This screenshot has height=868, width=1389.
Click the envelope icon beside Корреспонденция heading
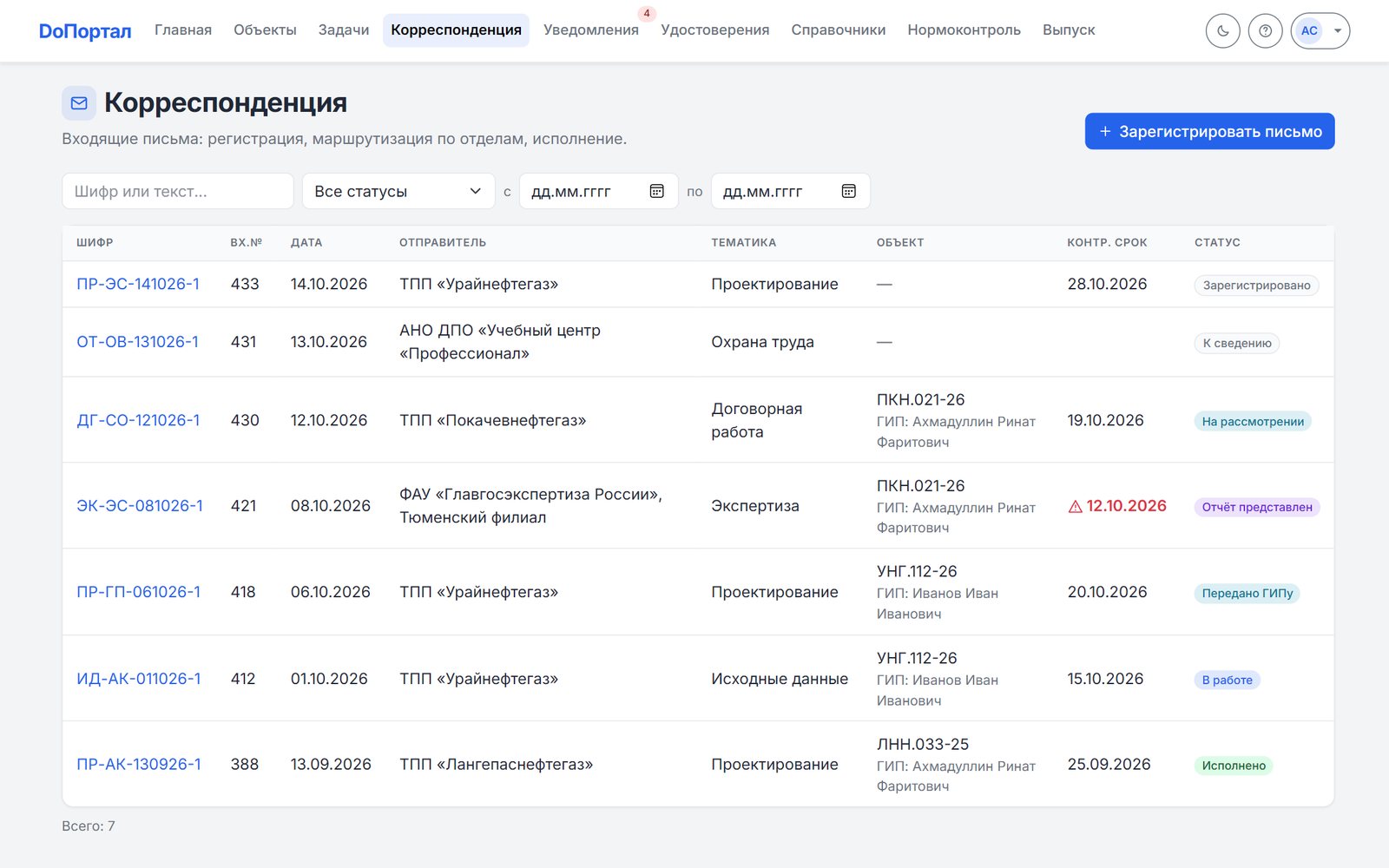79,103
